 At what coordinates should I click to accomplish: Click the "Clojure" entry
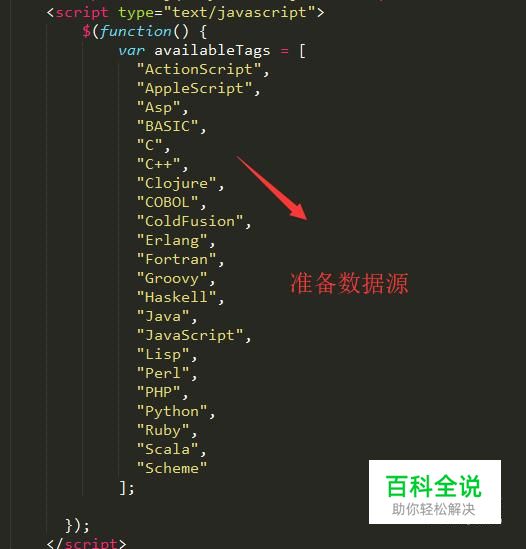(x=177, y=183)
